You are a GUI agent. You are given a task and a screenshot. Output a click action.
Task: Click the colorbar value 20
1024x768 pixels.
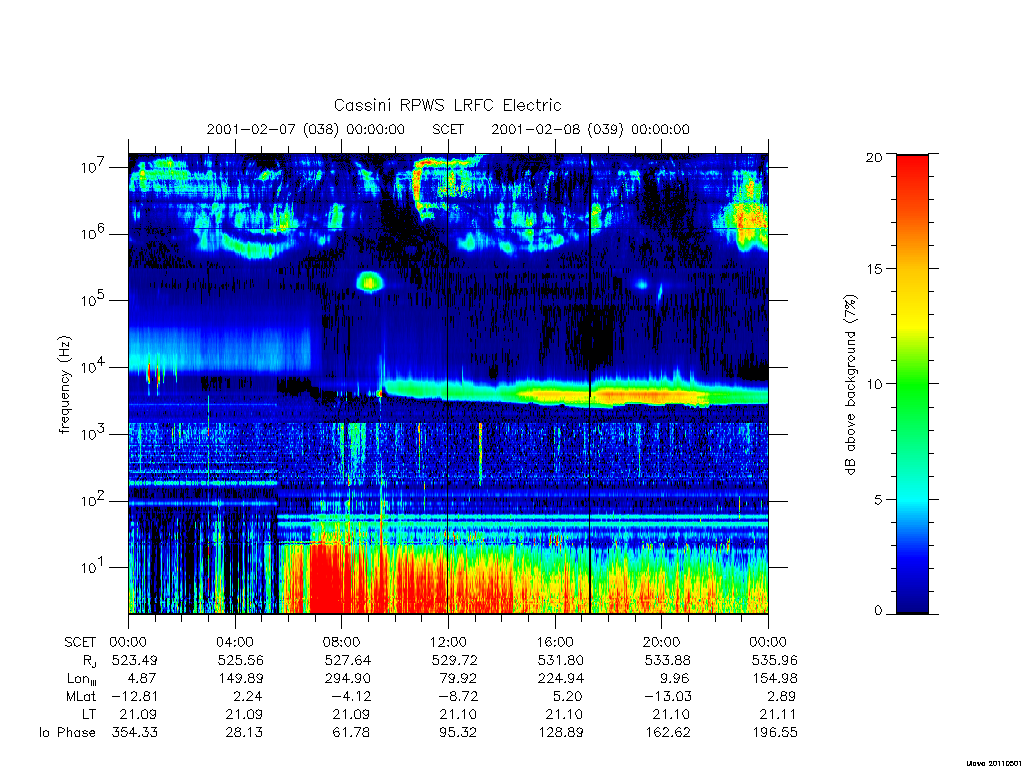point(873,157)
